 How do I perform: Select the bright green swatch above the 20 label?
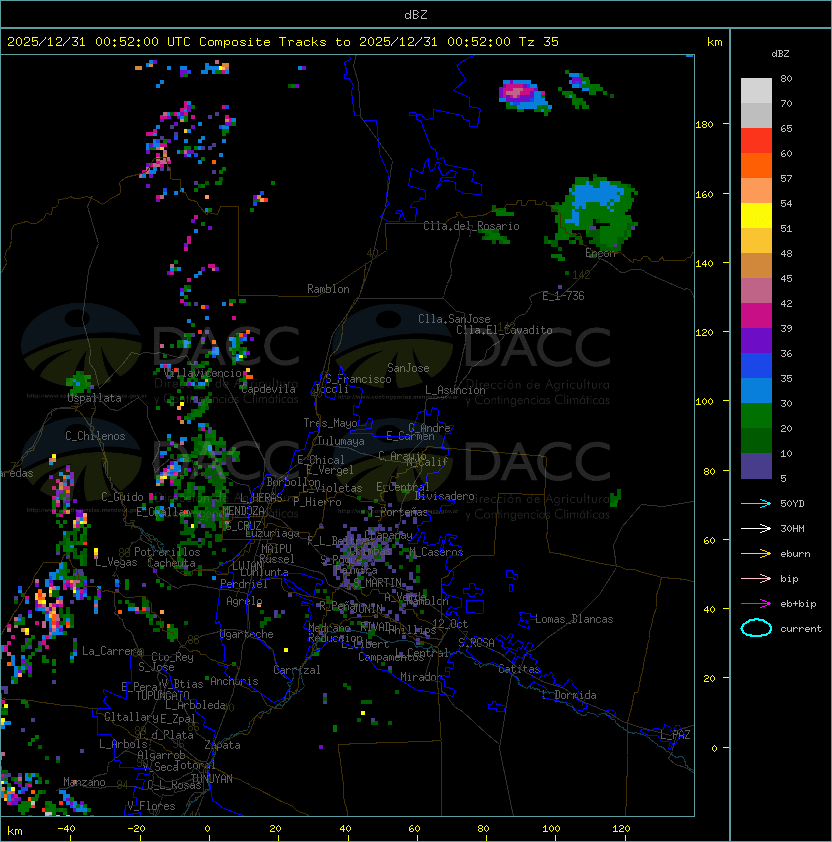click(x=756, y=416)
